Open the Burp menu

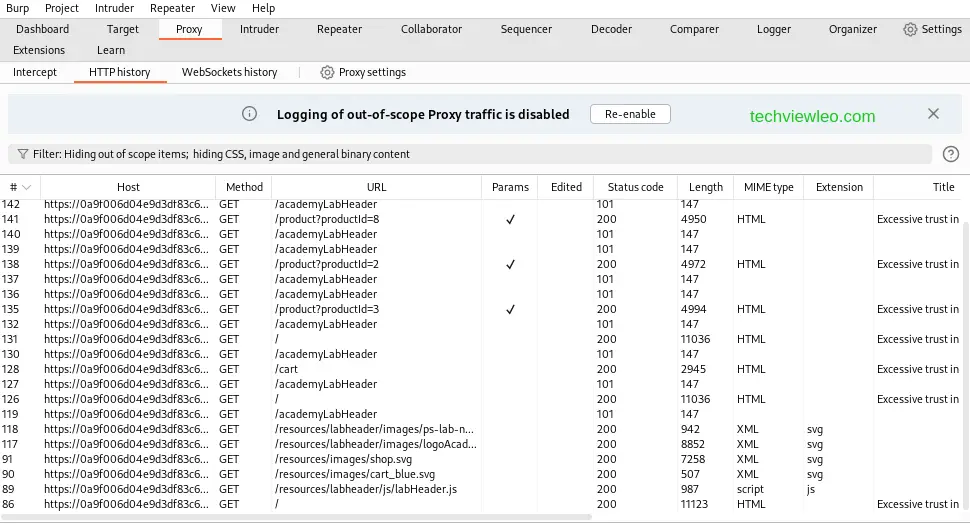(x=18, y=8)
